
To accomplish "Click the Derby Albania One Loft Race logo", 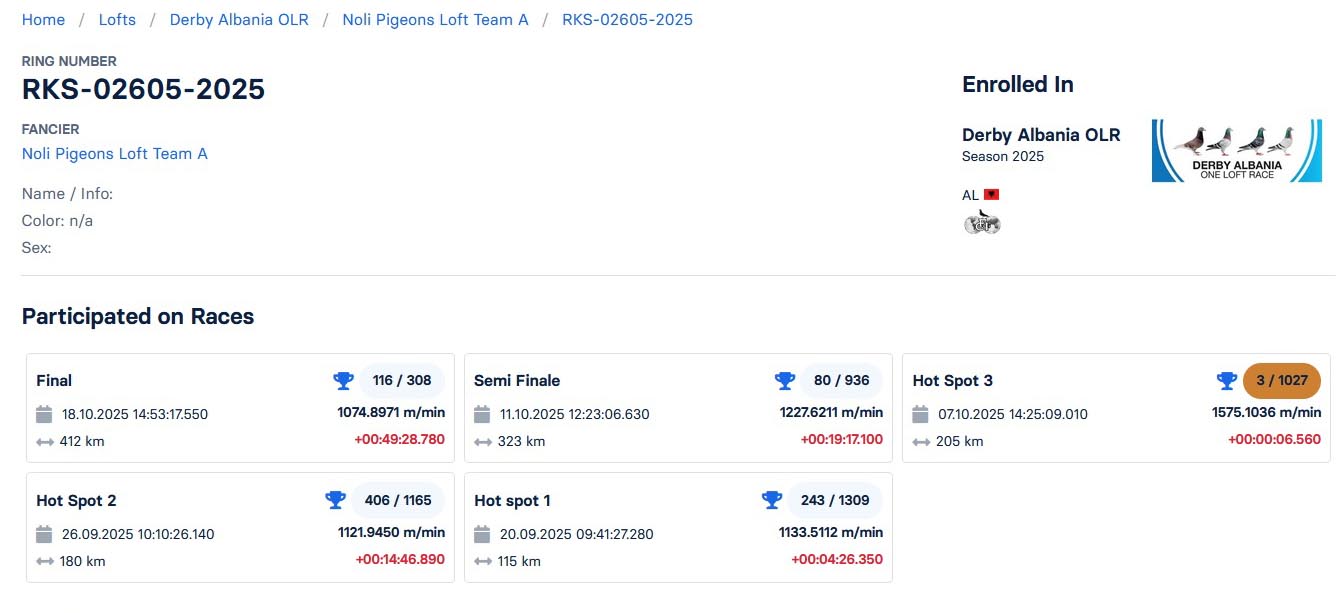I will coord(1236,151).
